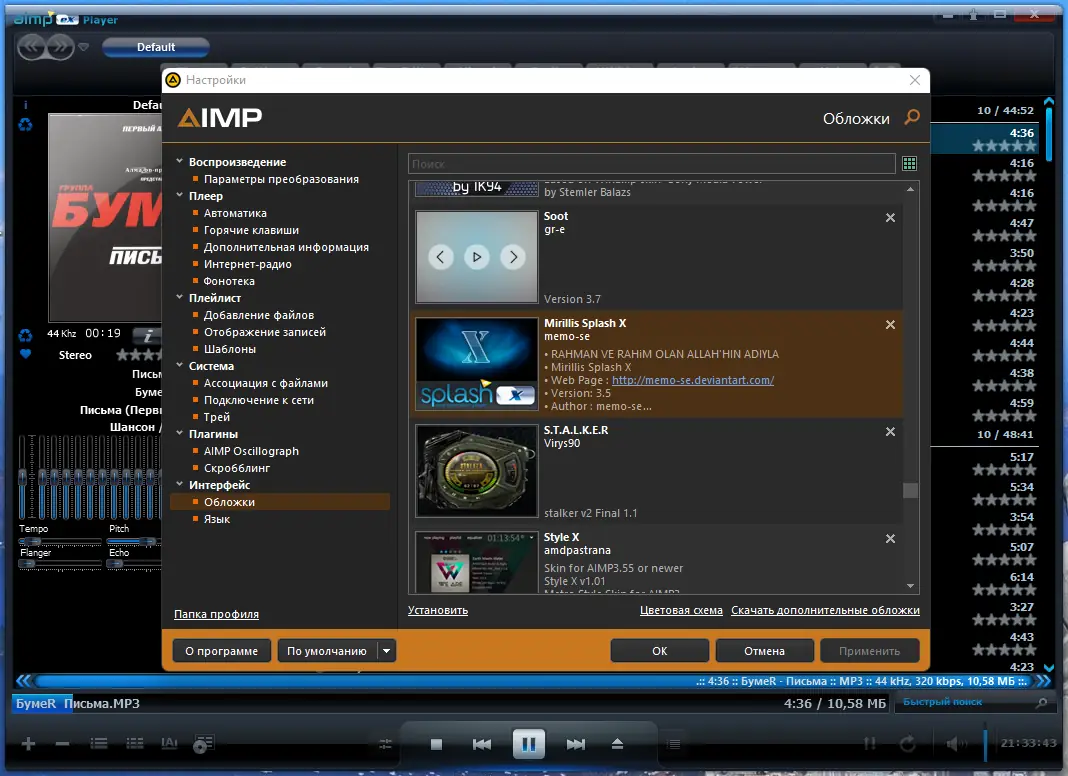
Task: Click the Поиск skin search field
Action: 651,164
